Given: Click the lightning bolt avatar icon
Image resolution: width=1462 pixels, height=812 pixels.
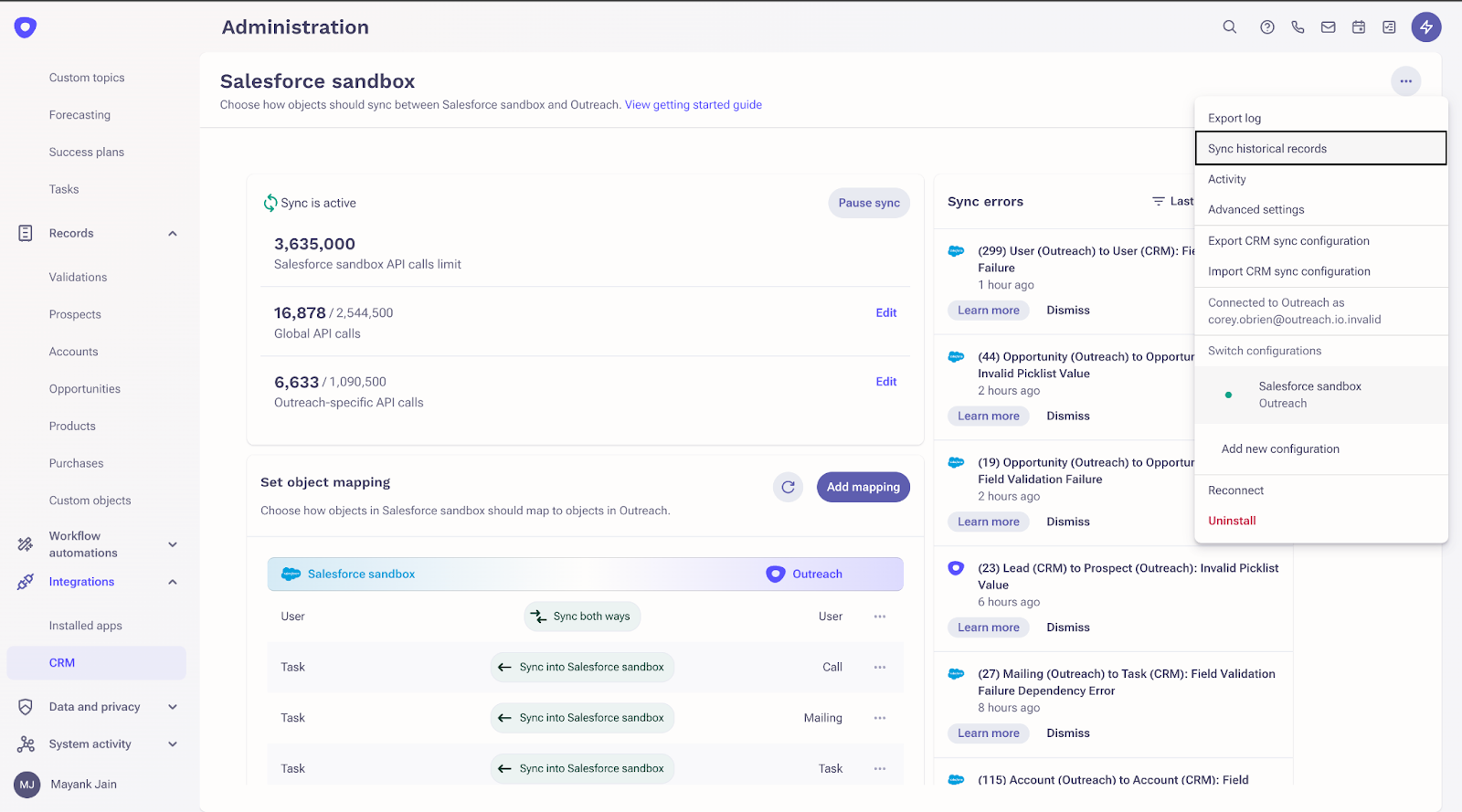Looking at the screenshot, I should (x=1426, y=27).
